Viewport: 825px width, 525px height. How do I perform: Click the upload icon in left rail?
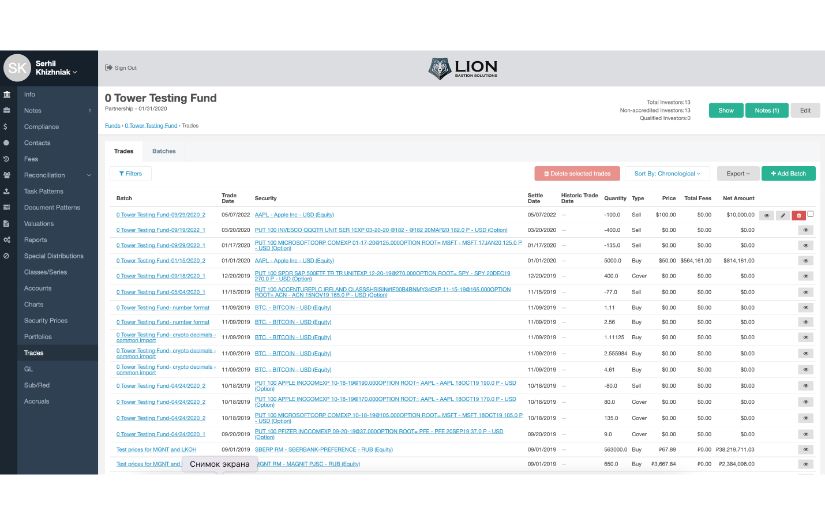coord(6,191)
